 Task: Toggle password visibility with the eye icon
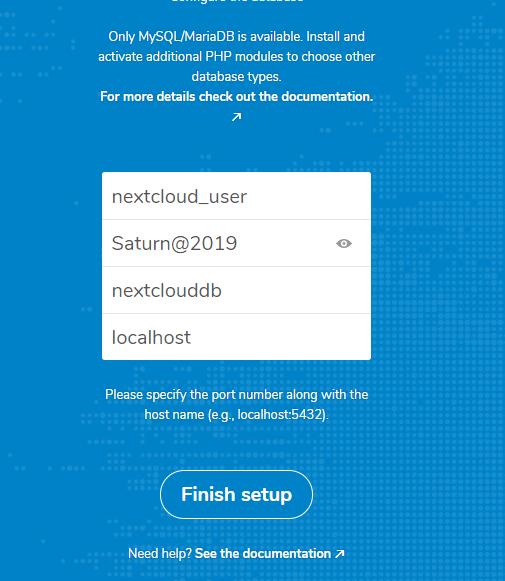click(x=344, y=243)
